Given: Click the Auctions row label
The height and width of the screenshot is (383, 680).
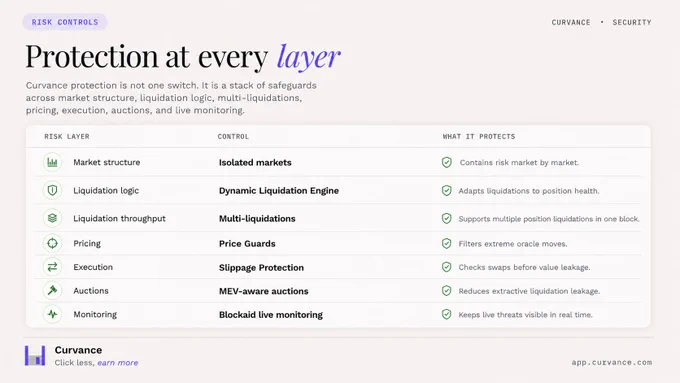Looking at the screenshot, I should [91, 291].
